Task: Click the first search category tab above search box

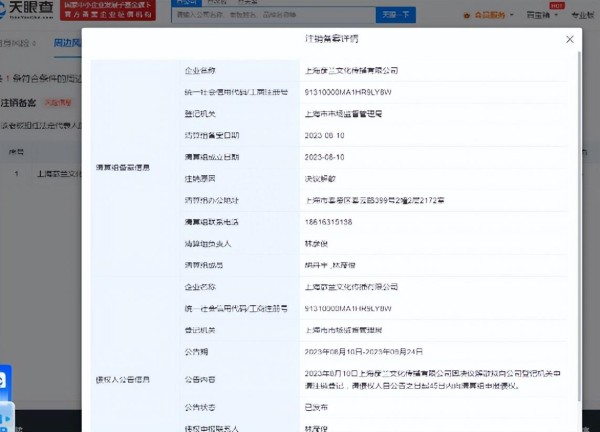Action: coord(185,3)
